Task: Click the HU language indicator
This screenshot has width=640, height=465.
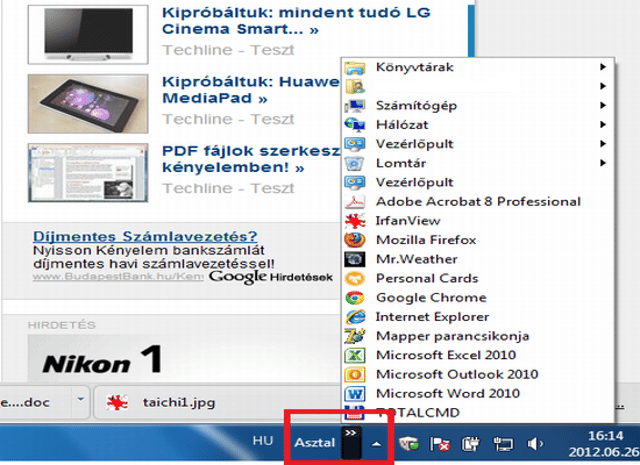Action: click(x=263, y=441)
